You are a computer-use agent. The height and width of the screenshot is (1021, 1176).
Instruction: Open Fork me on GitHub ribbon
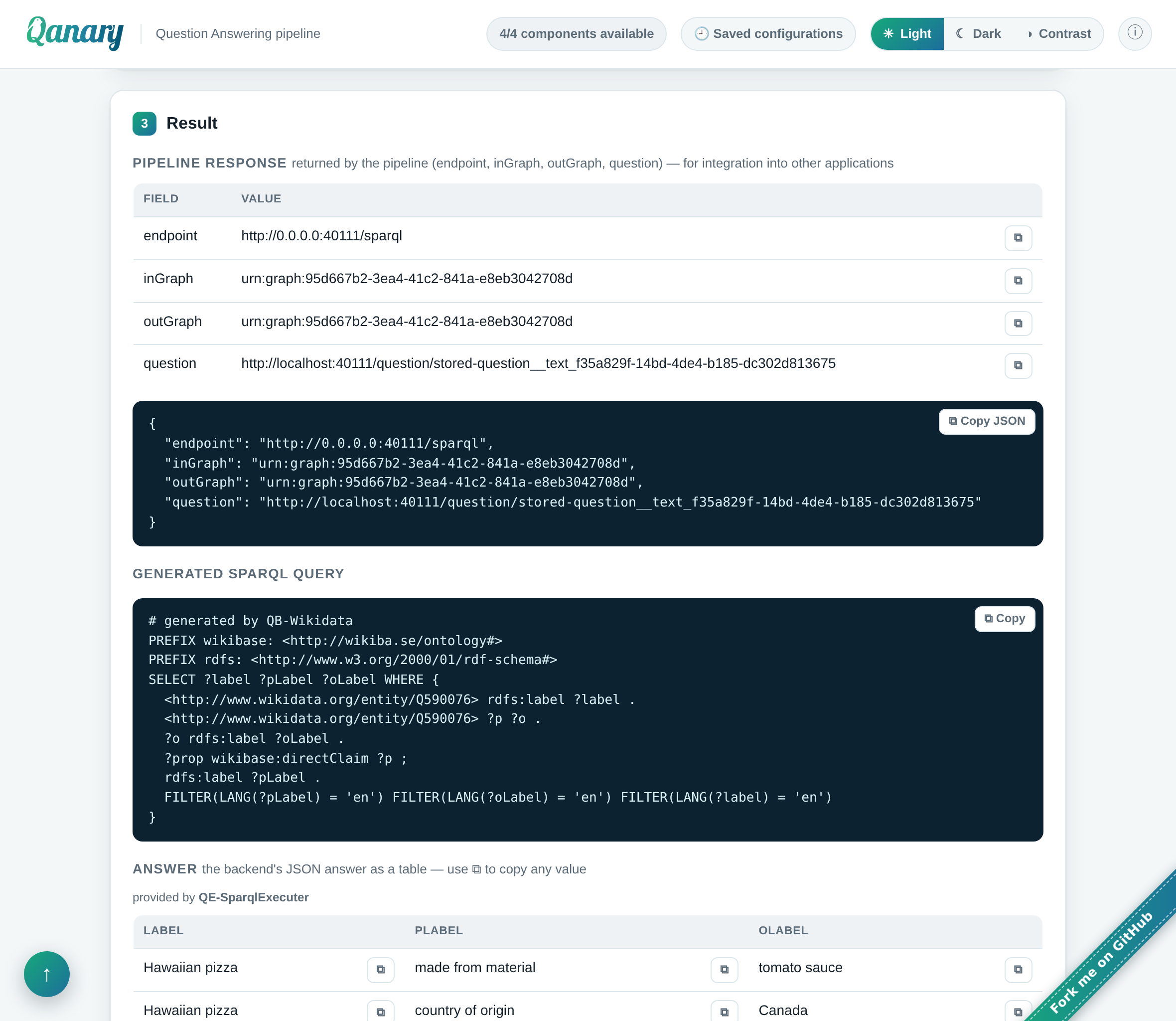pyautogui.click(x=1102, y=961)
